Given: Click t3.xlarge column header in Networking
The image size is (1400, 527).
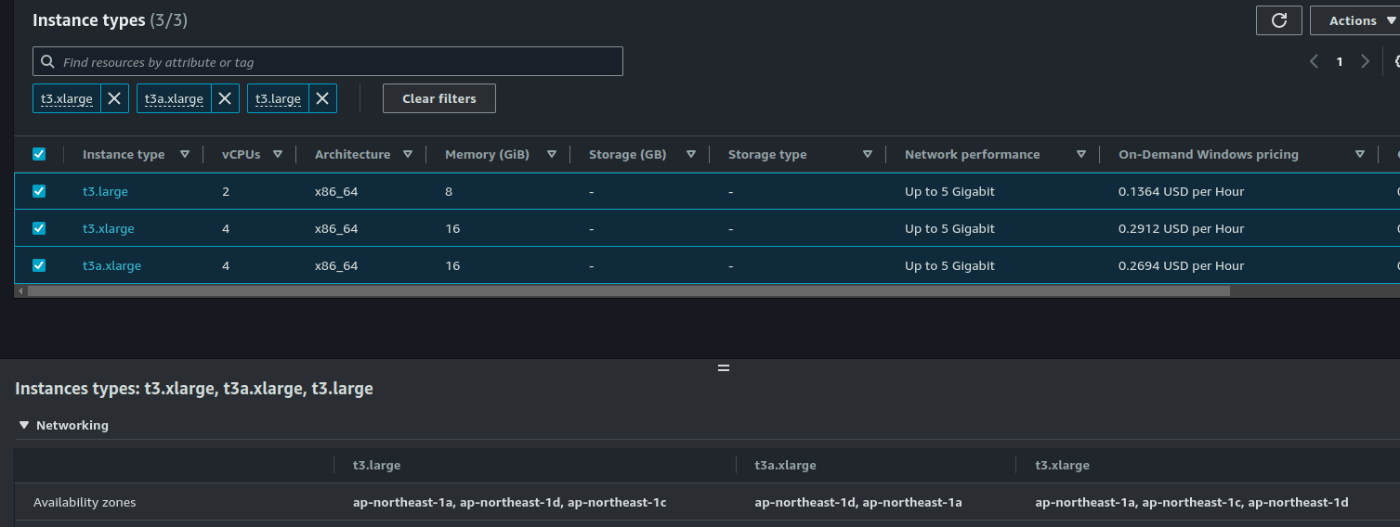Looking at the screenshot, I should point(1062,465).
